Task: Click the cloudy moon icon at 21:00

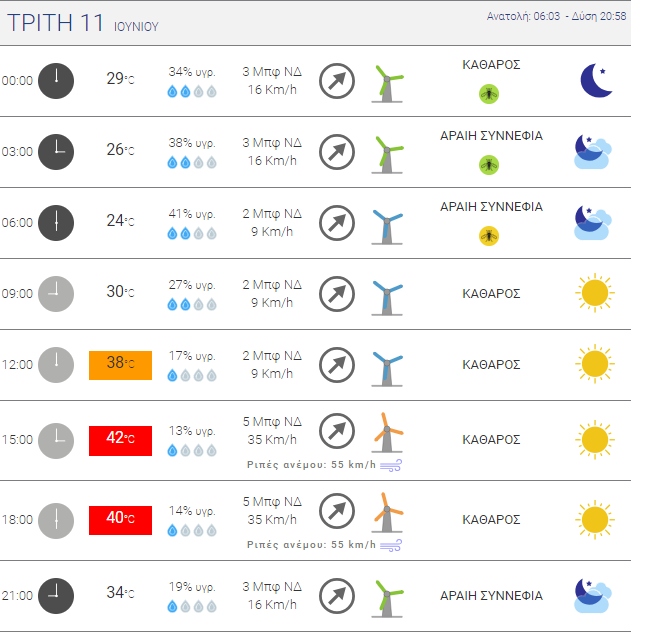Action: coord(593,596)
